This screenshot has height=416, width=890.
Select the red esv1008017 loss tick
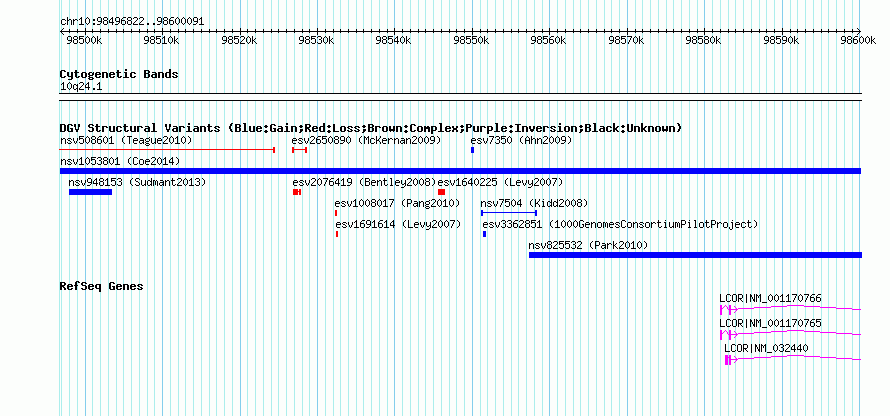(x=336, y=213)
